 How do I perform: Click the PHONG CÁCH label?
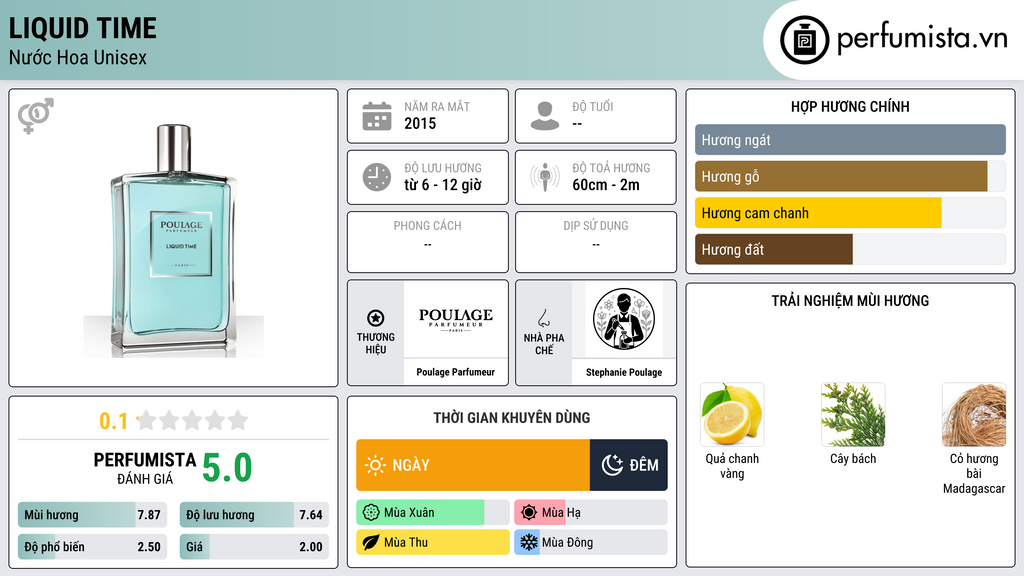427,226
